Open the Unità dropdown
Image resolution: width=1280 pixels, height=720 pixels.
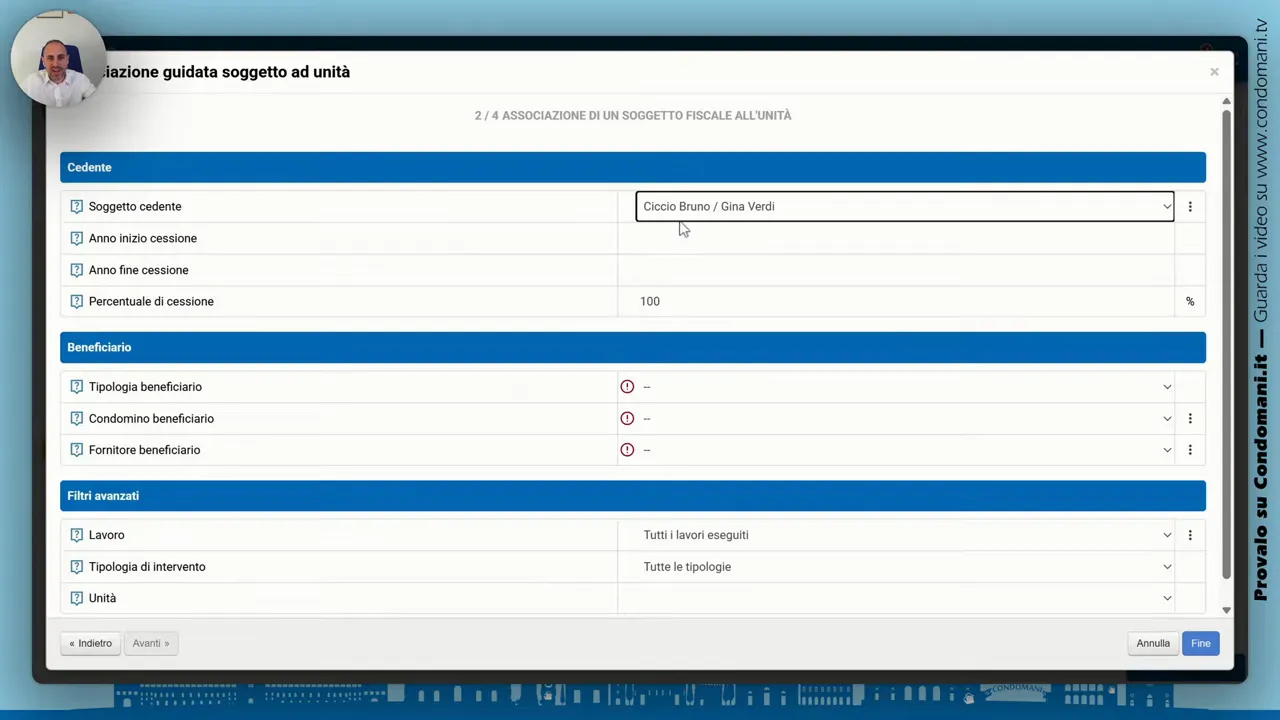click(904, 598)
